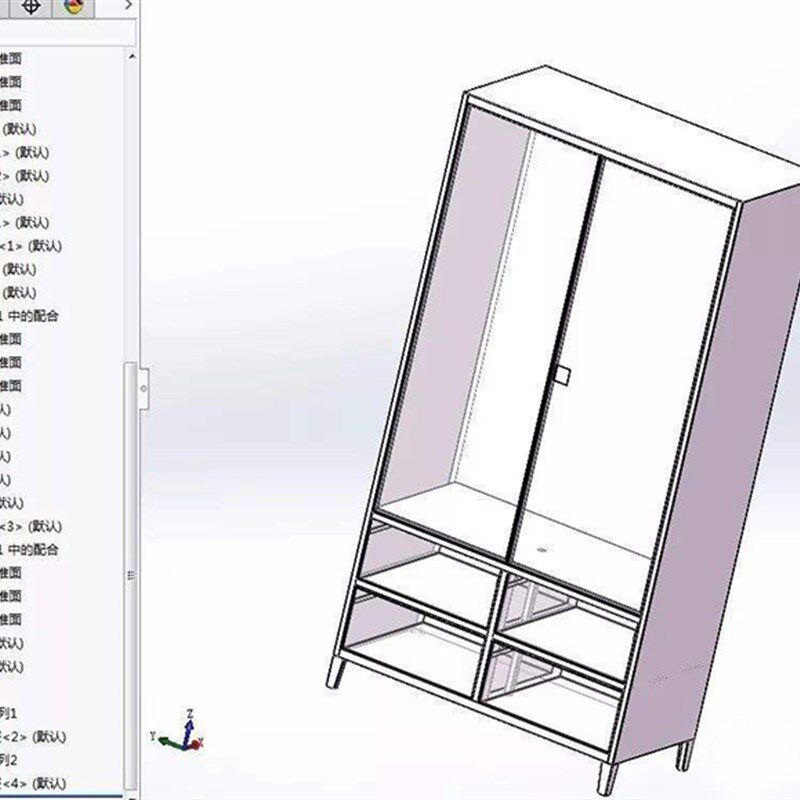Open the DimXpertManager crosshair tab
The height and width of the screenshot is (800, 800).
point(31,7)
